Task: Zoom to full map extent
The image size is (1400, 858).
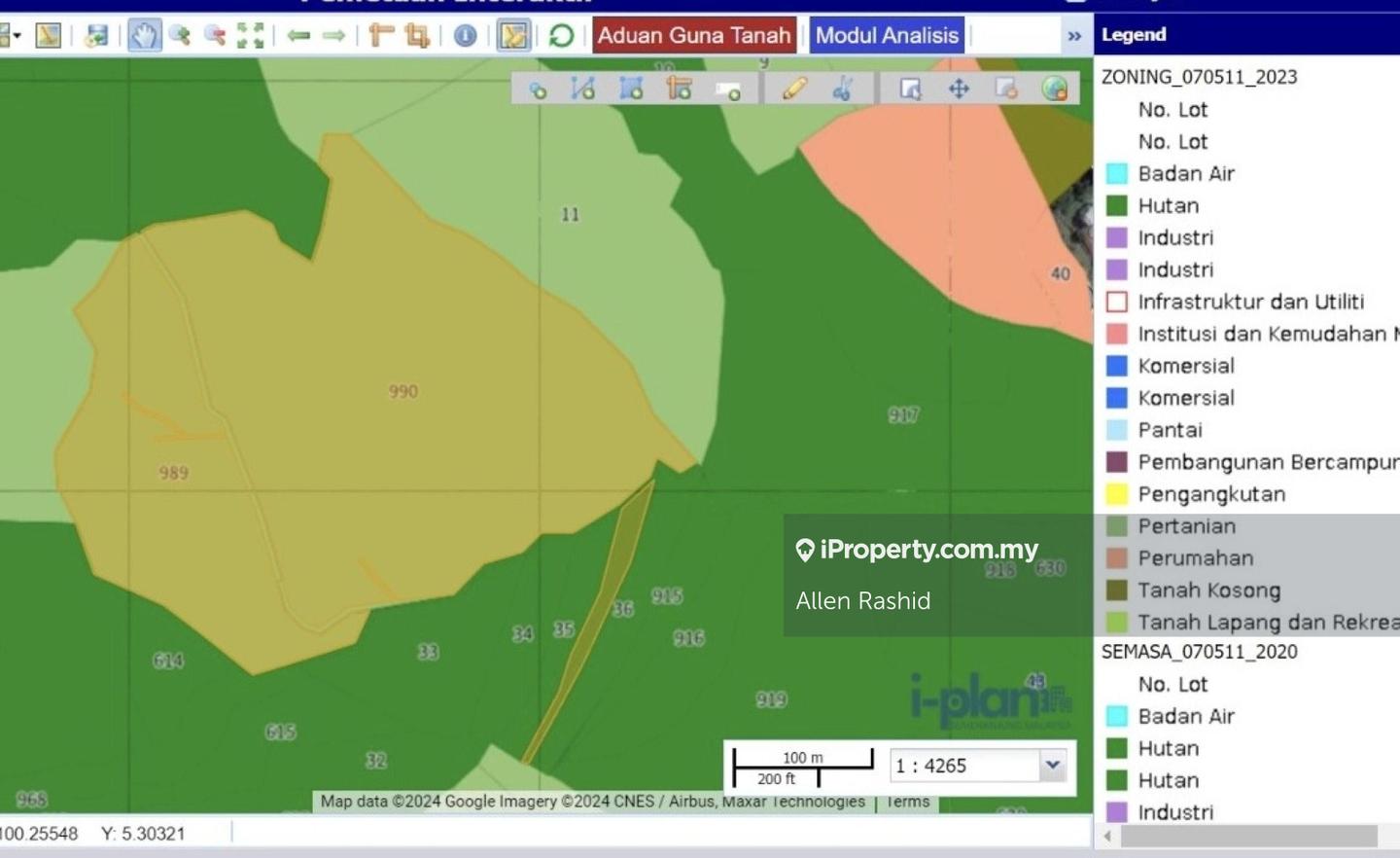Action: coord(251,36)
